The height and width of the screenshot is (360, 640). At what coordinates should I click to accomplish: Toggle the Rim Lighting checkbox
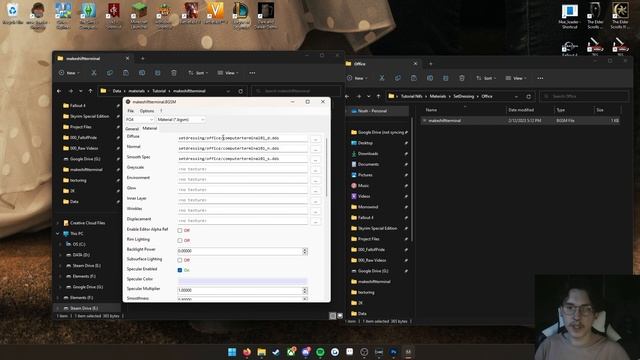[x=180, y=240]
